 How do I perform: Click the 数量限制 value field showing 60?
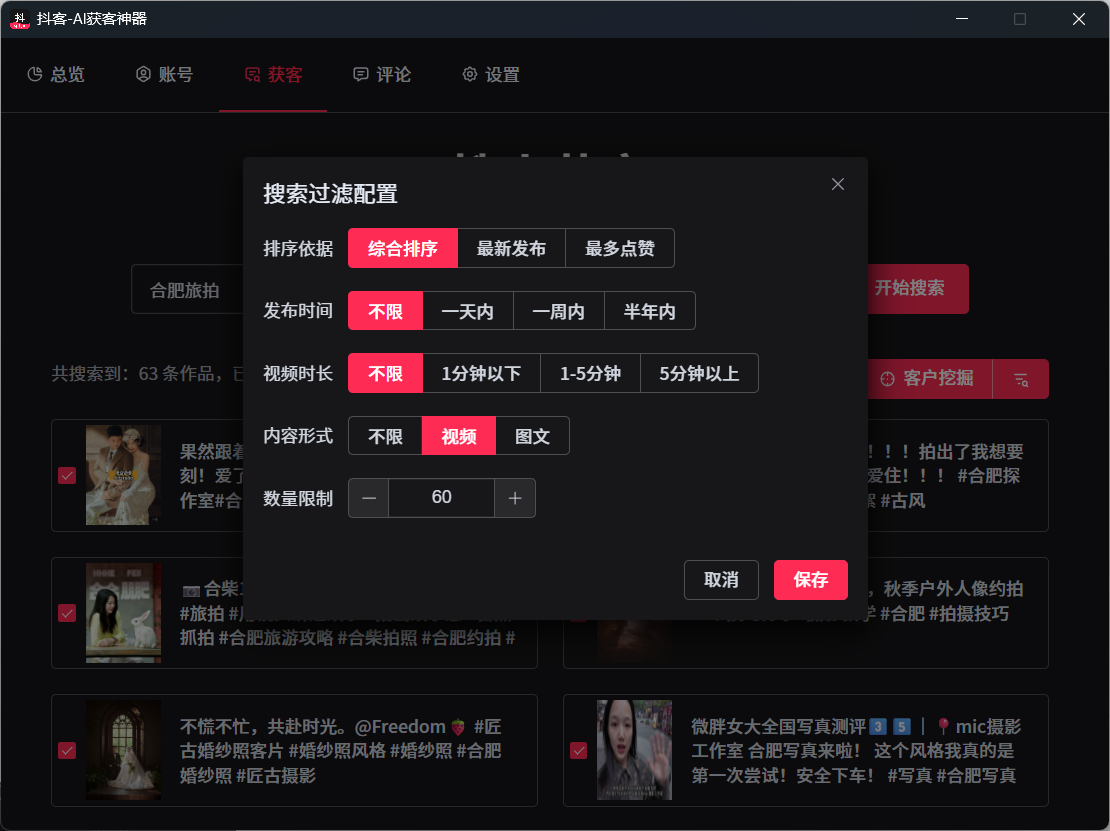(x=441, y=497)
